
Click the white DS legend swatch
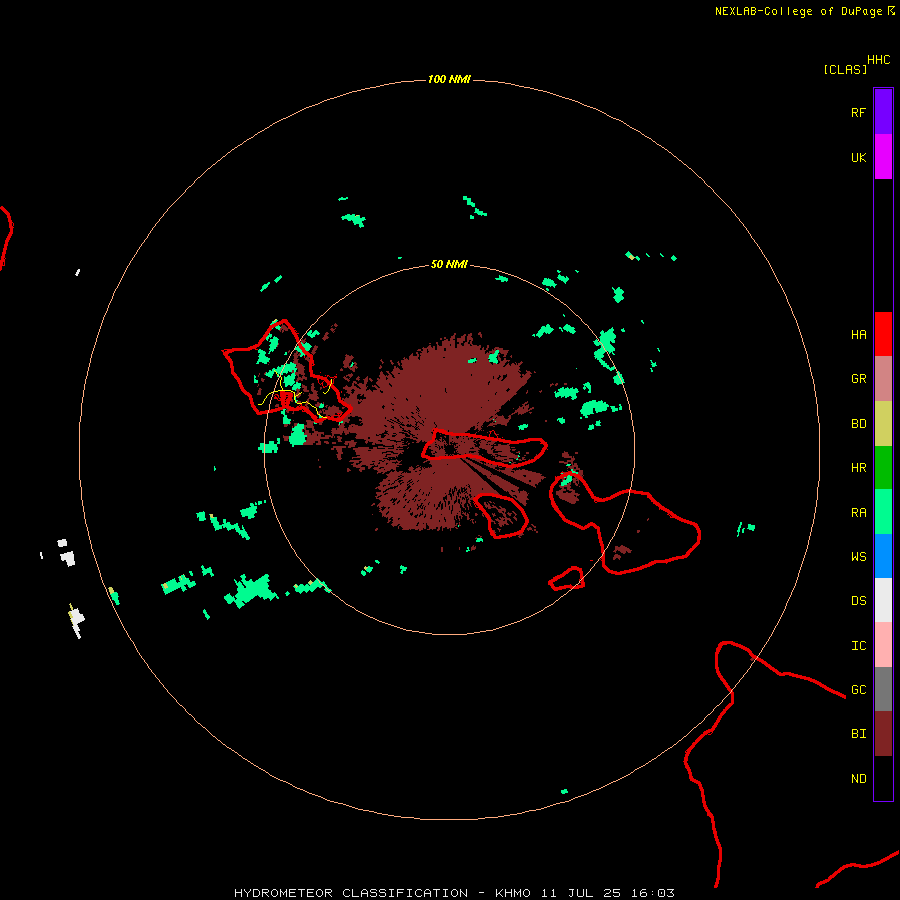pyautogui.click(x=883, y=600)
